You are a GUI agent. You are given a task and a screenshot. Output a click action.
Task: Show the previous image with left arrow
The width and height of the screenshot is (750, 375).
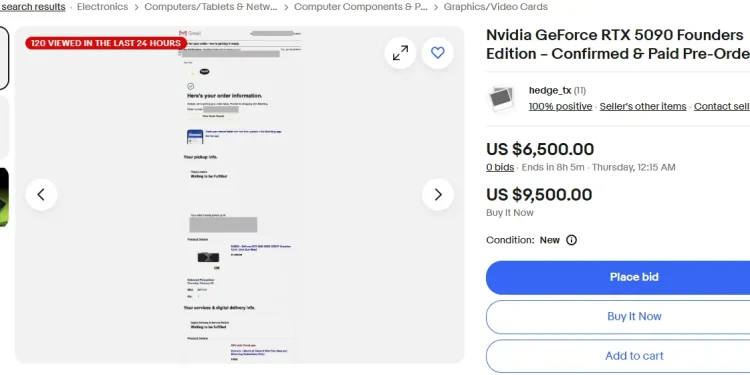pos(41,195)
